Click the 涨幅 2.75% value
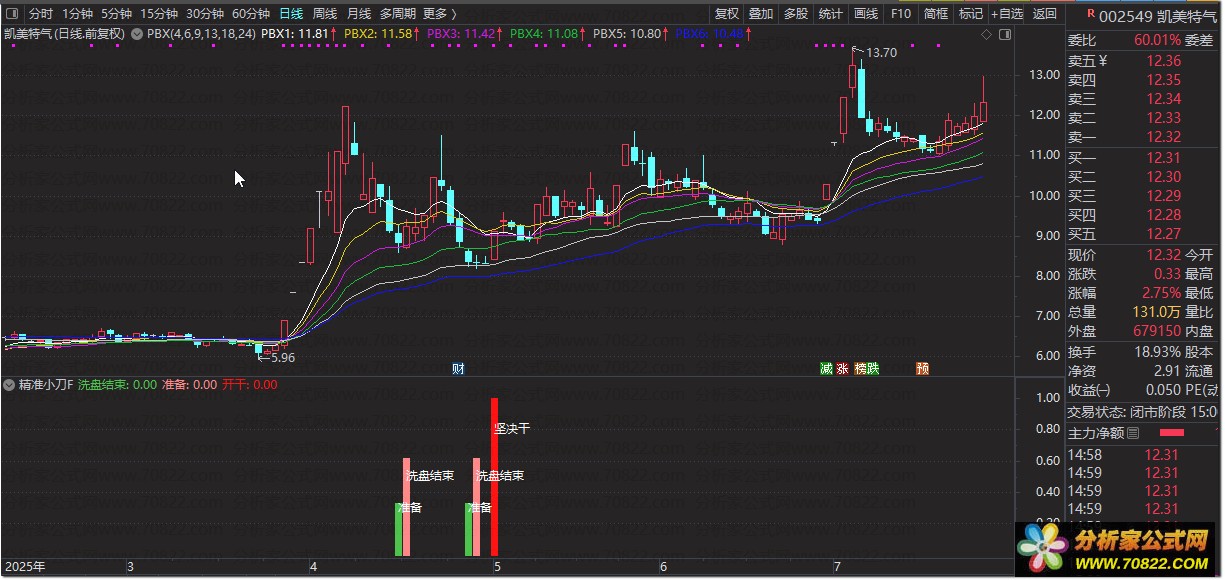Screen dimensions: 1225x580 coord(1161,293)
